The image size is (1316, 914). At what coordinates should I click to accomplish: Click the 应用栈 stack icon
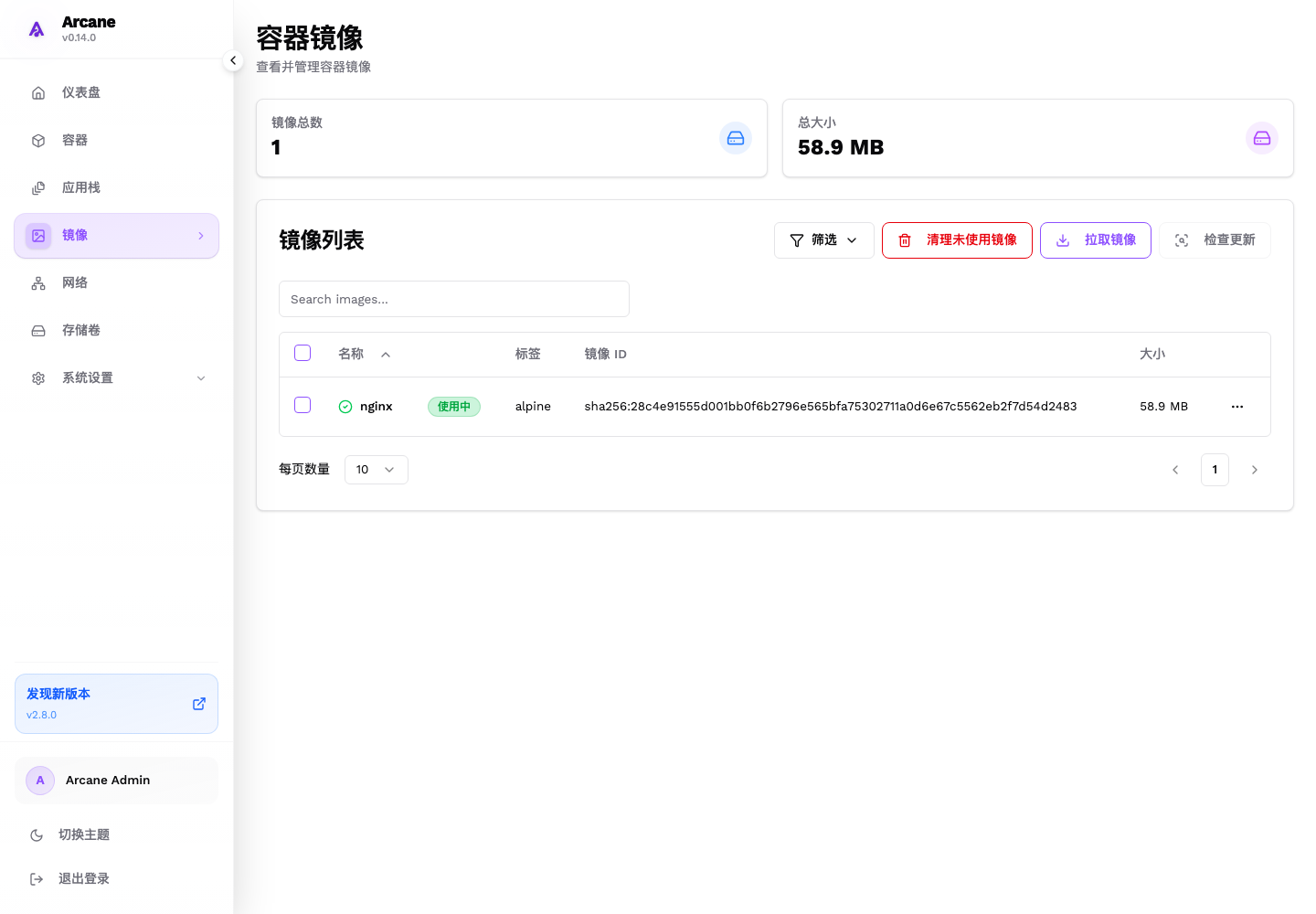click(x=38, y=188)
